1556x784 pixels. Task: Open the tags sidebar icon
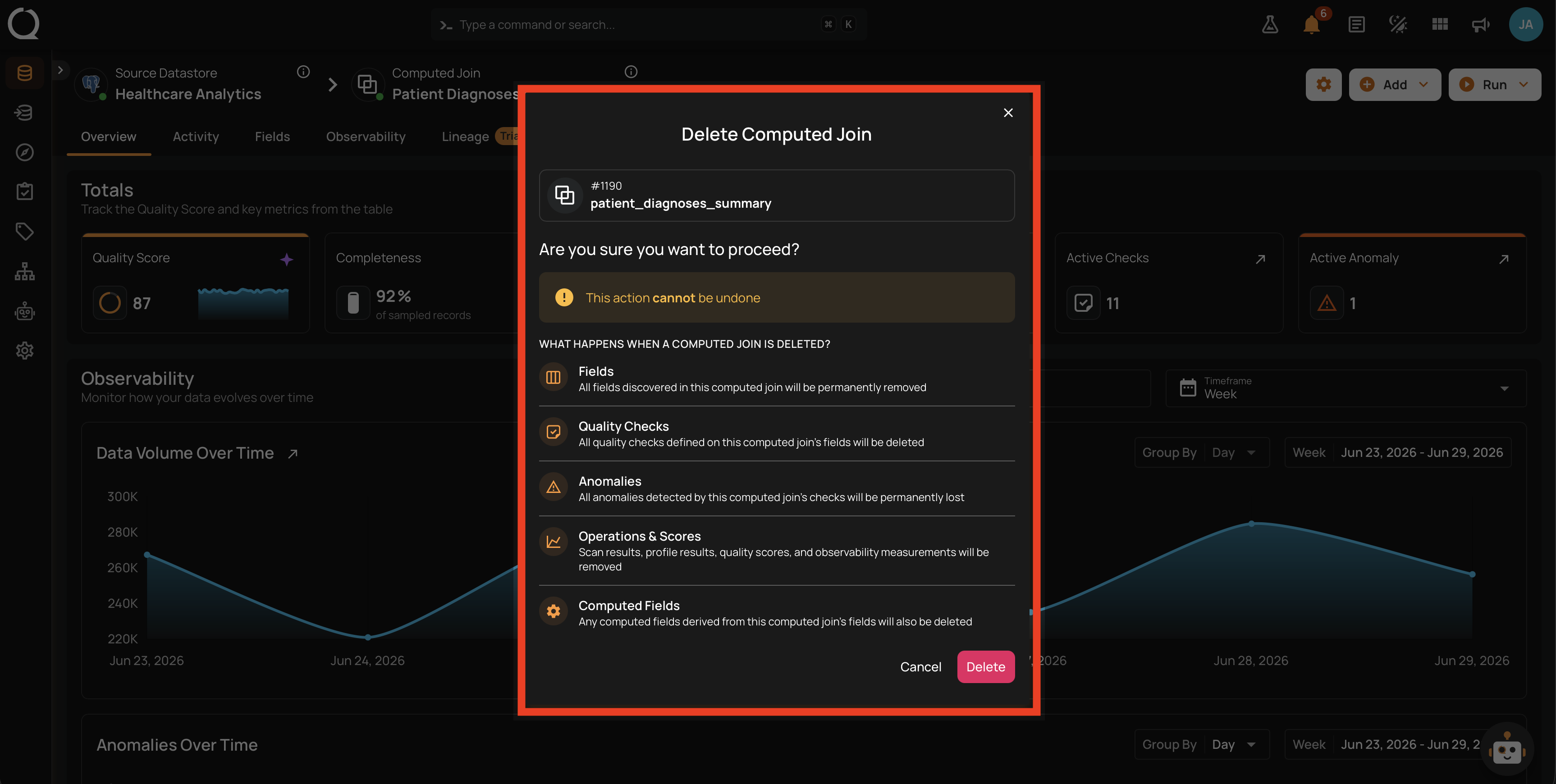(25, 231)
